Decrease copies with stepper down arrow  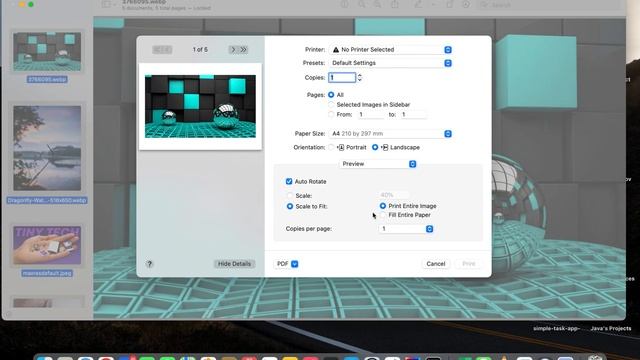click(x=360, y=80)
